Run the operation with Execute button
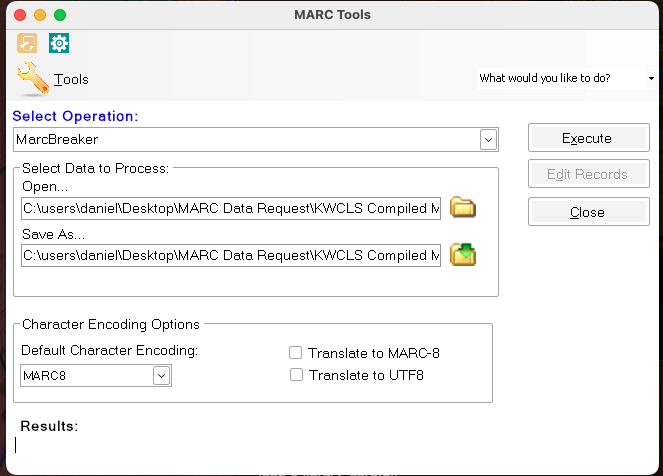This screenshot has height=476, width=663. (589, 138)
